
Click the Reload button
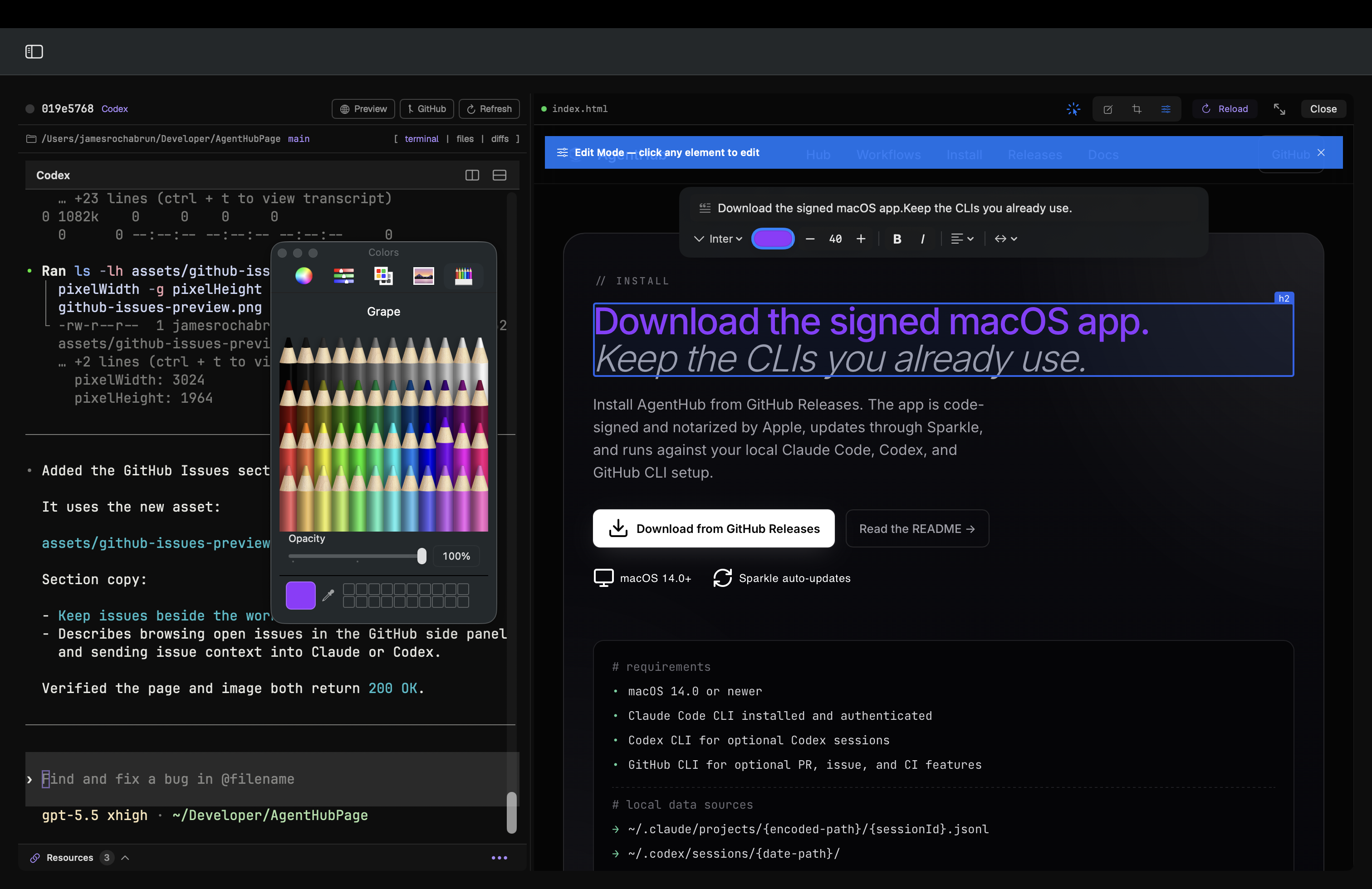(1225, 109)
